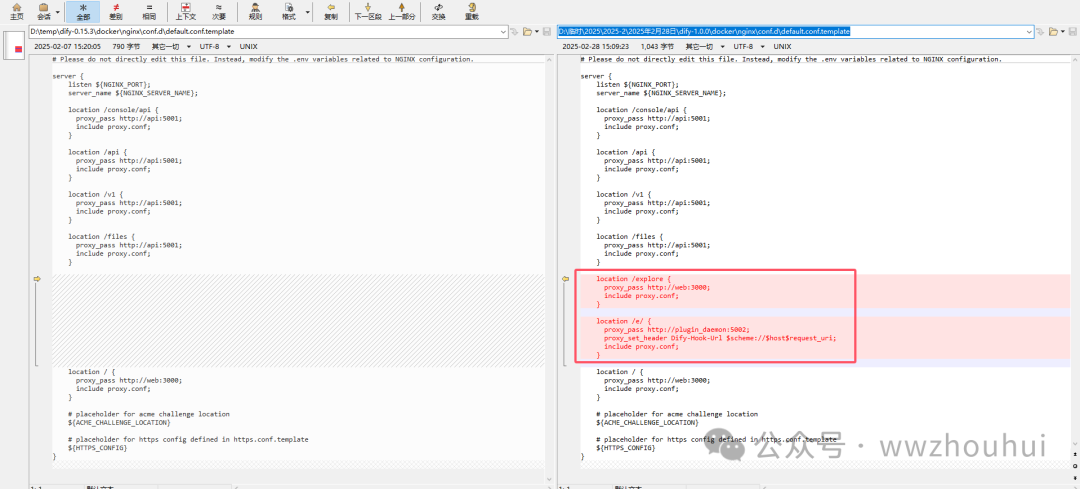Toggle the 全部 (Show all) filter
The image size is (1080, 489).
click(83, 12)
